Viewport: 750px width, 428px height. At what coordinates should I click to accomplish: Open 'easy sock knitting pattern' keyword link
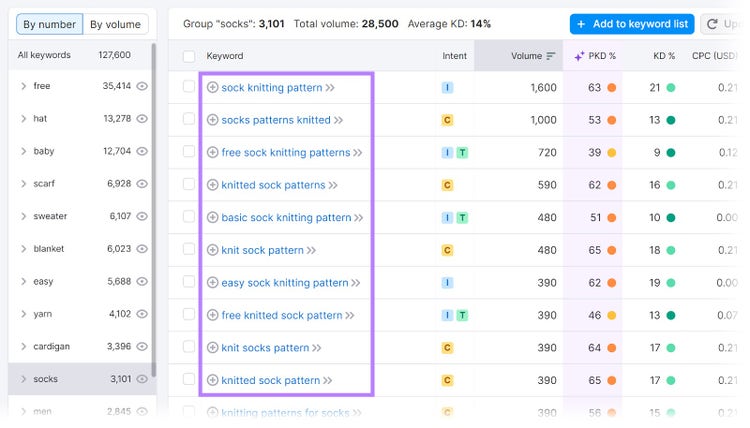285,283
